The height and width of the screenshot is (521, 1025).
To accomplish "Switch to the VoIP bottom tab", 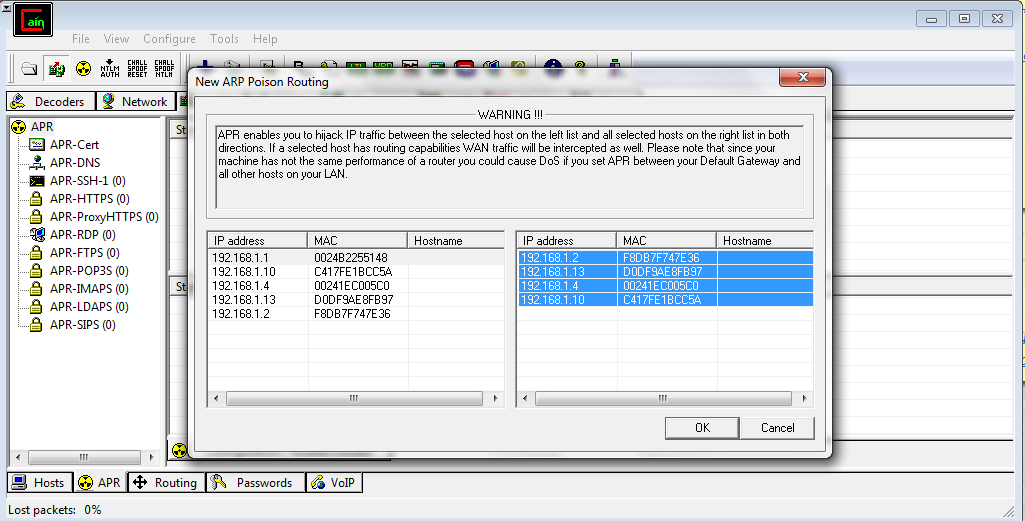I will click(x=334, y=482).
